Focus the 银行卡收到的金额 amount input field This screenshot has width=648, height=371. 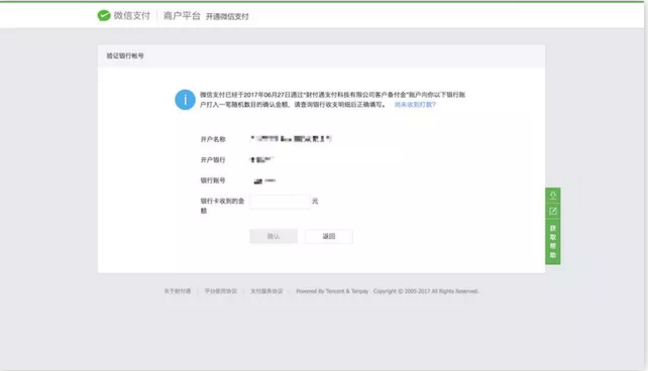pyautogui.click(x=280, y=202)
